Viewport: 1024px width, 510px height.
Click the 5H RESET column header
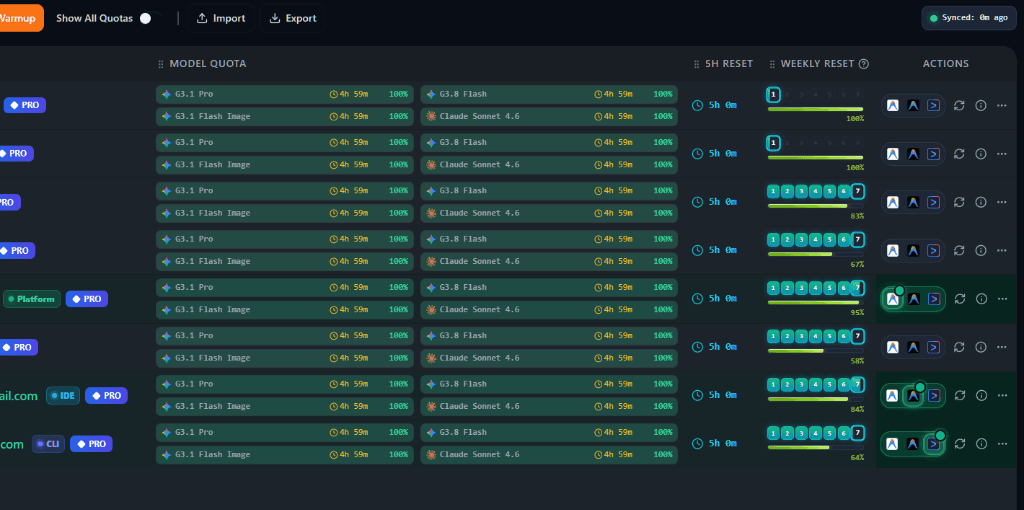[729, 64]
